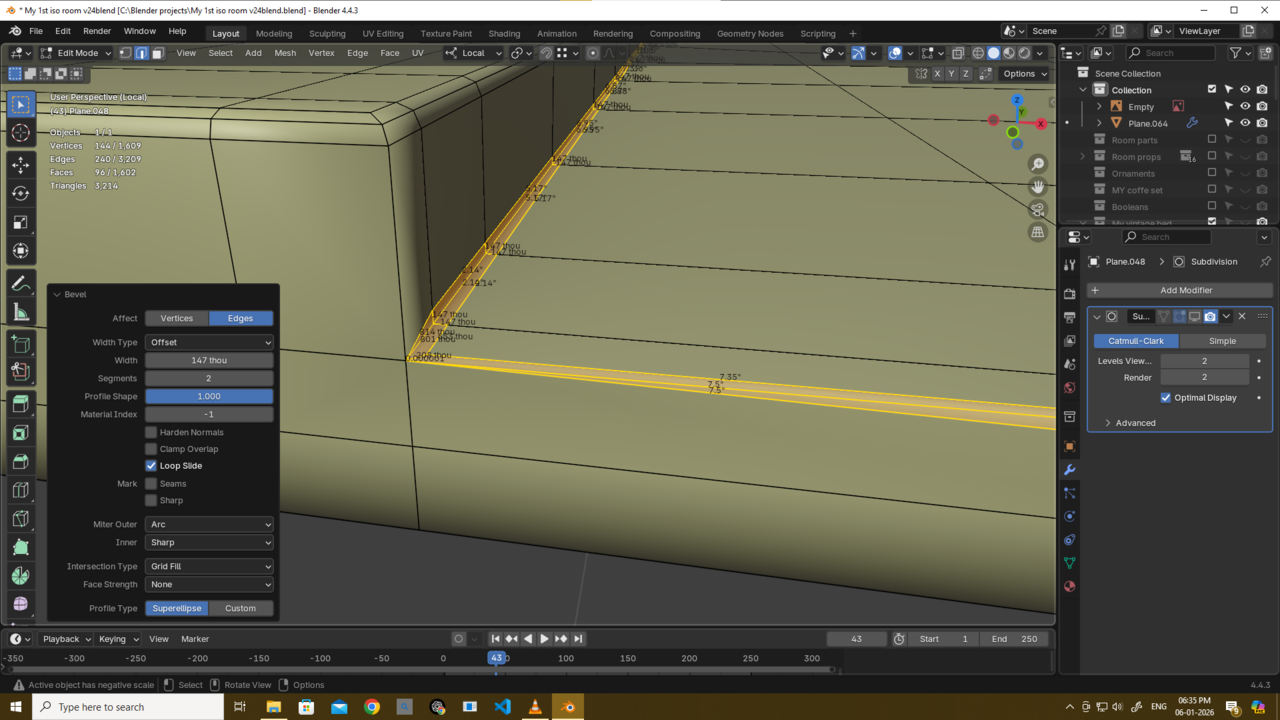1280x720 pixels.
Task: Activate the Rotate tool
Action: (20, 193)
